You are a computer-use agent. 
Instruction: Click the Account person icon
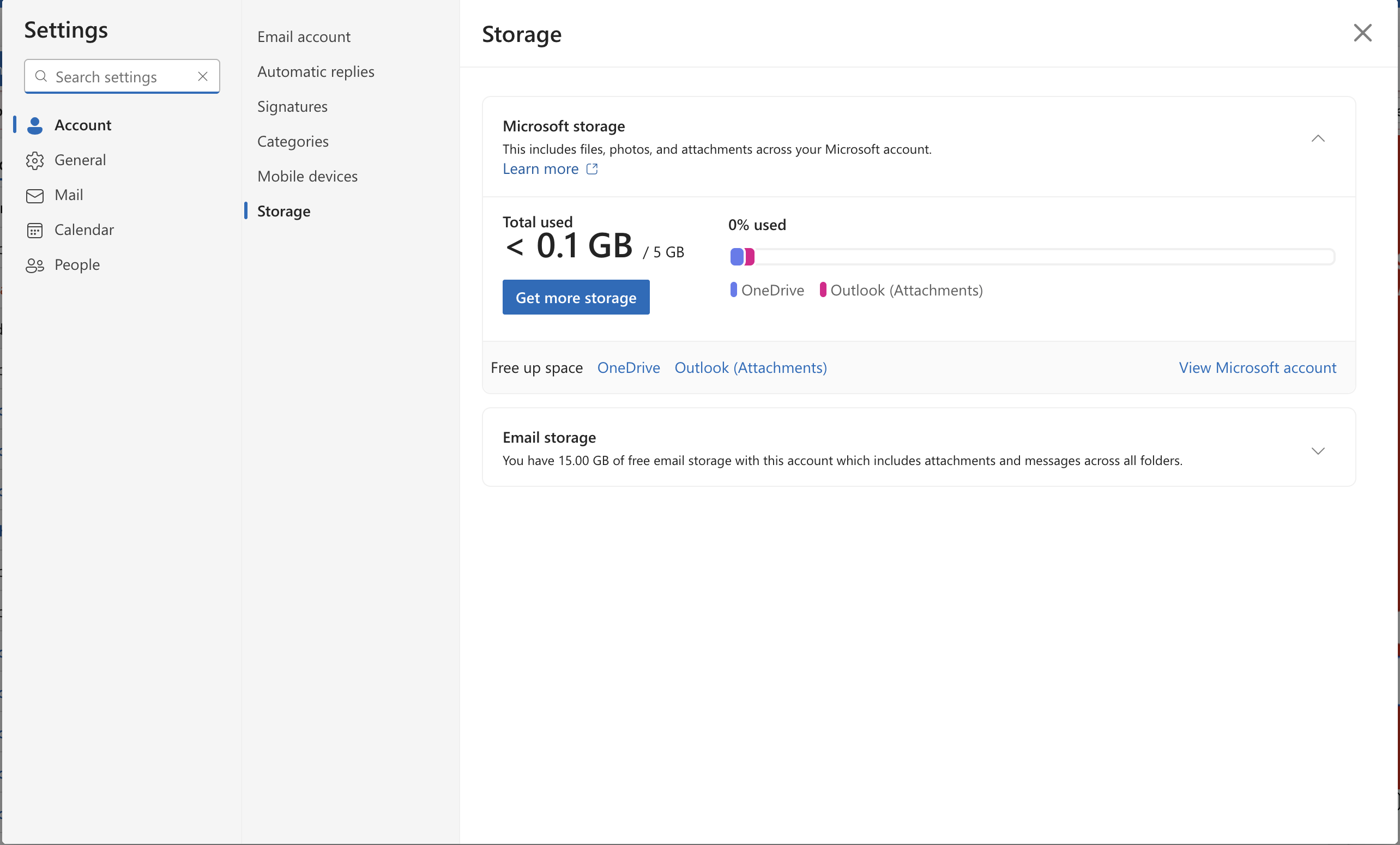[x=35, y=125]
